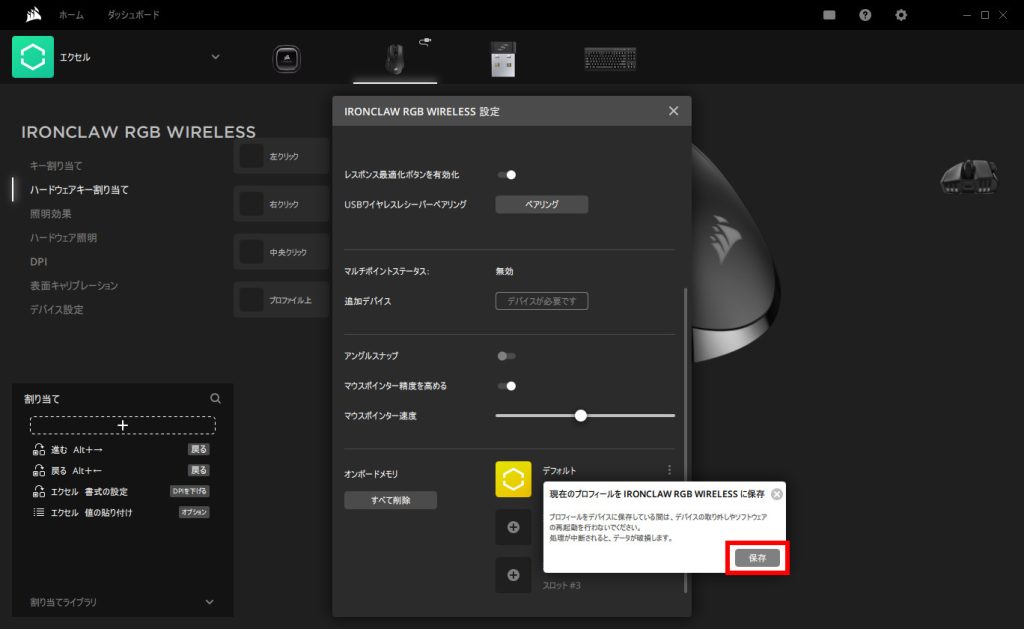Screen dimensions: 1024x629
Task: Enable the アングルスナップ switch
Action: point(507,356)
